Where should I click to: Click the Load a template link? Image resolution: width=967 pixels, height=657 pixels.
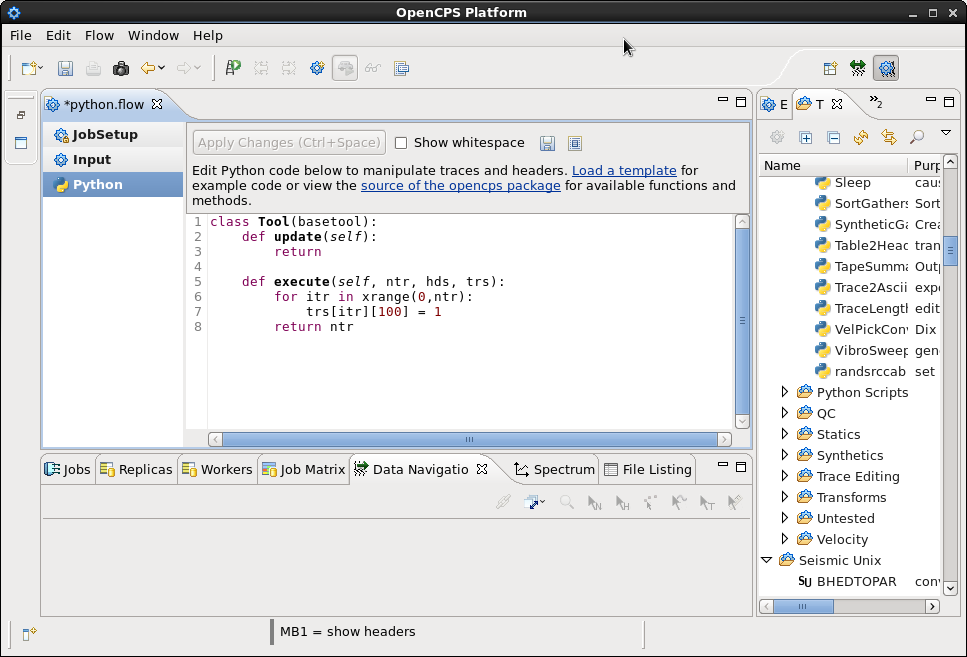point(624,171)
